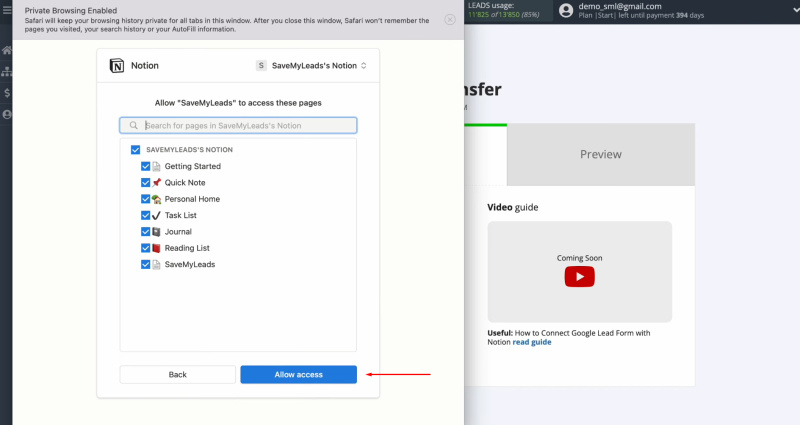Switch to the Preview tab
Screen dimensions: 800x425
601,155
